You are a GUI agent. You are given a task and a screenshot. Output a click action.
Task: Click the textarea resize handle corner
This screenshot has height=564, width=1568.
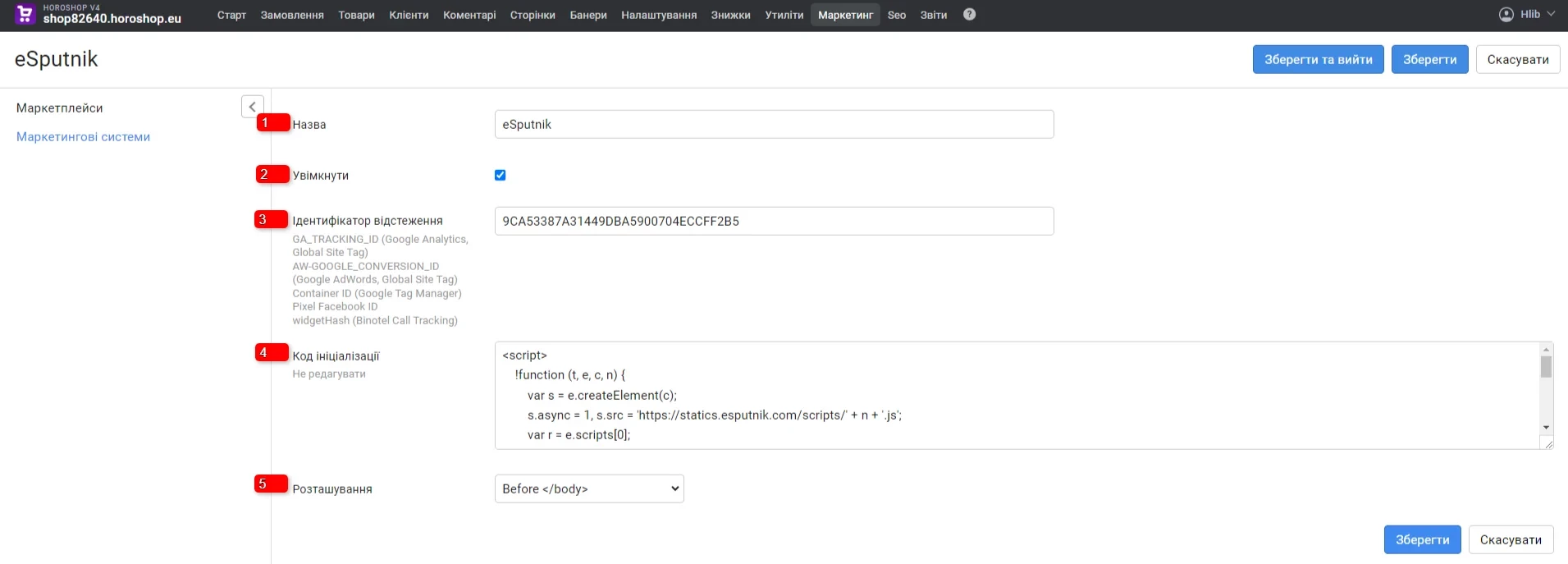pyautogui.click(x=1548, y=444)
